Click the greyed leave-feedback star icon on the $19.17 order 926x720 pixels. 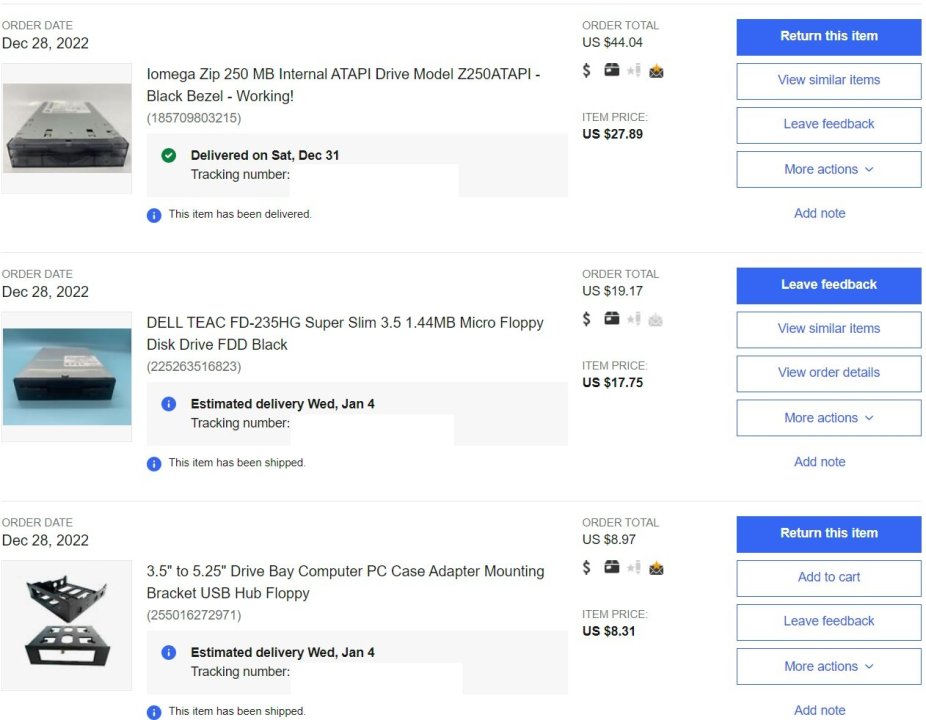(633, 320)
